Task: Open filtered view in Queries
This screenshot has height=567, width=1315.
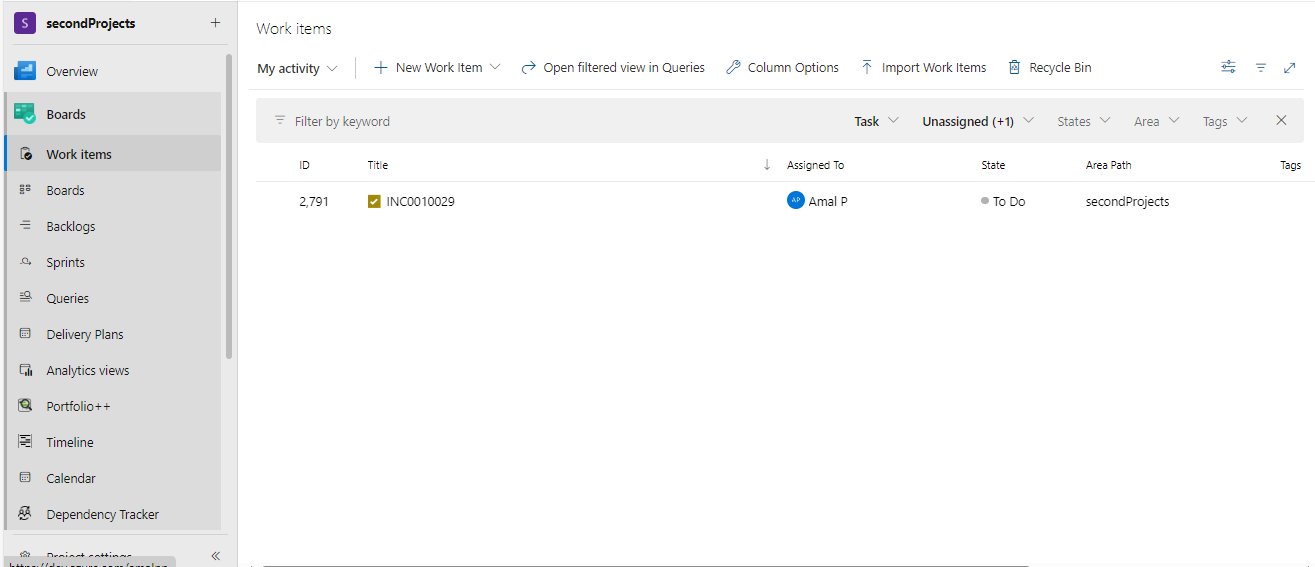Action: point(613,68)
